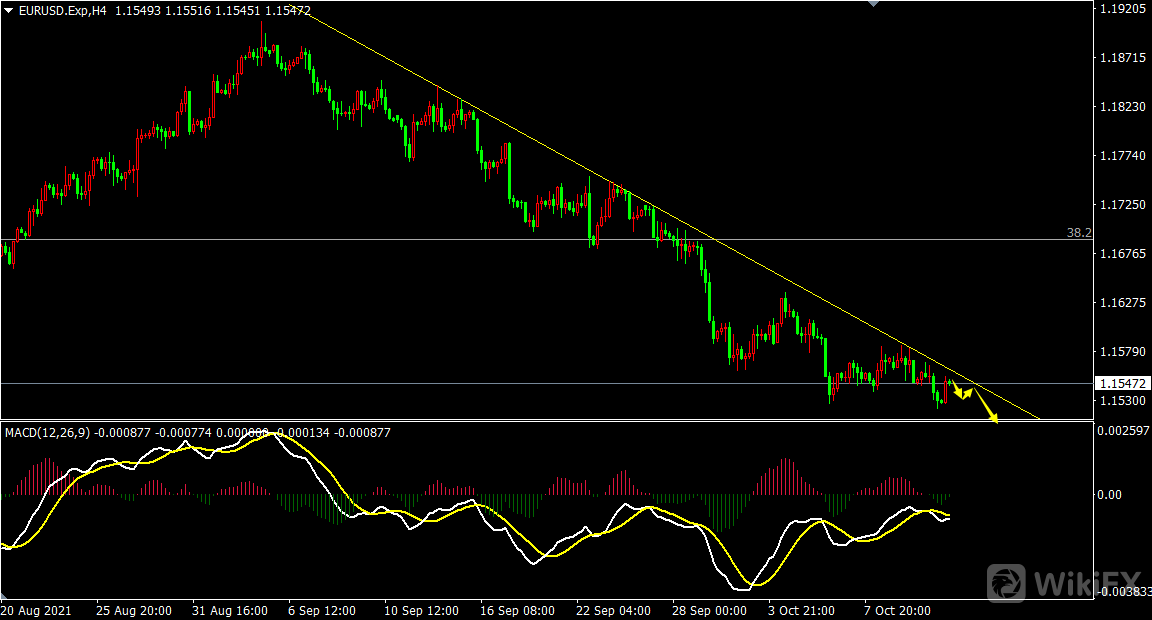Select the 38.2 horizontal Fibonacci line
1152x620 pixels.
point(547,239)
